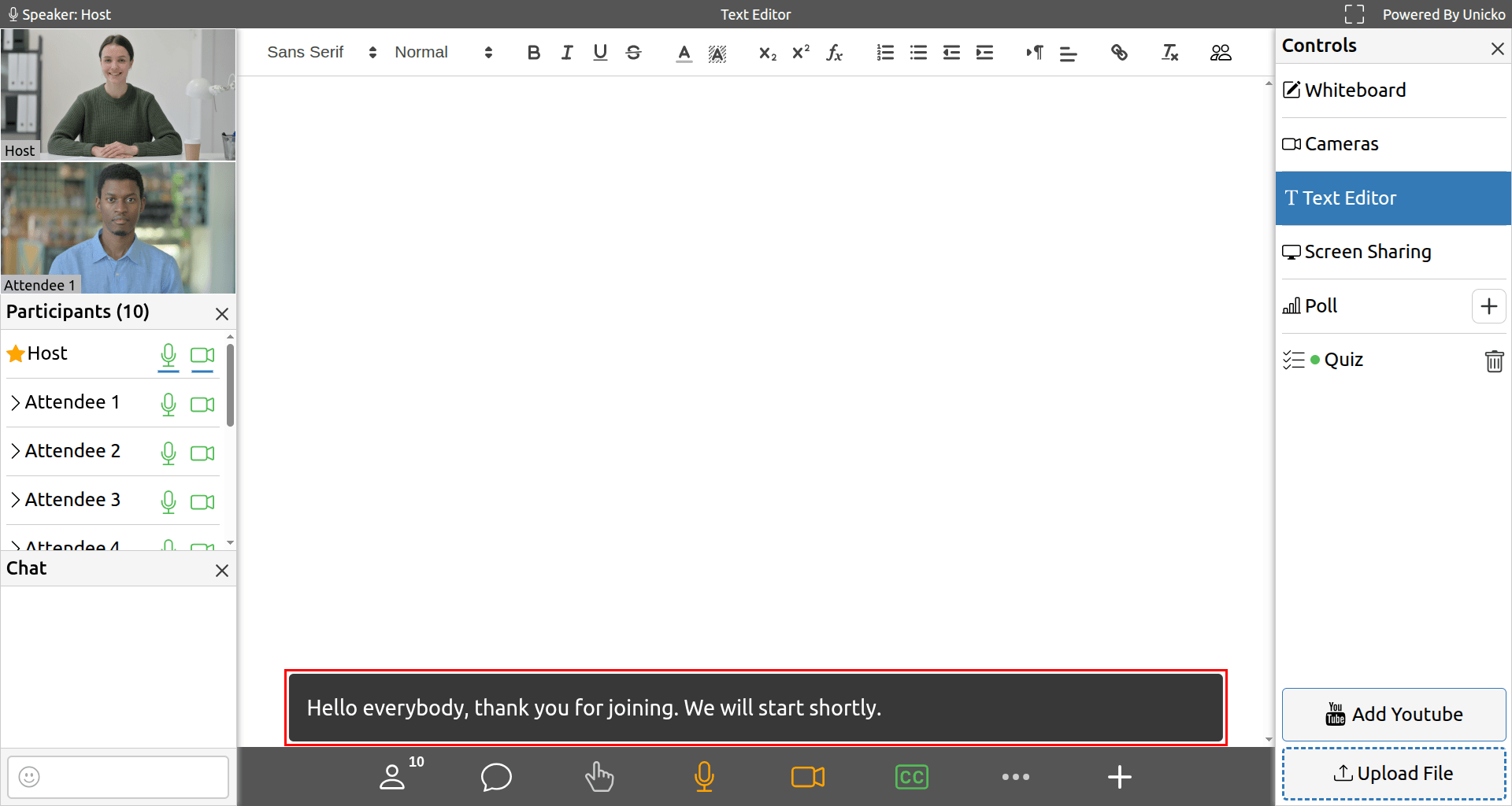Image resolution: width=1512 pixels, height=806 pixels.
Task: Toggle the Host's microphone in participants list
Action: pyautogui.click(x=169, y=356)
